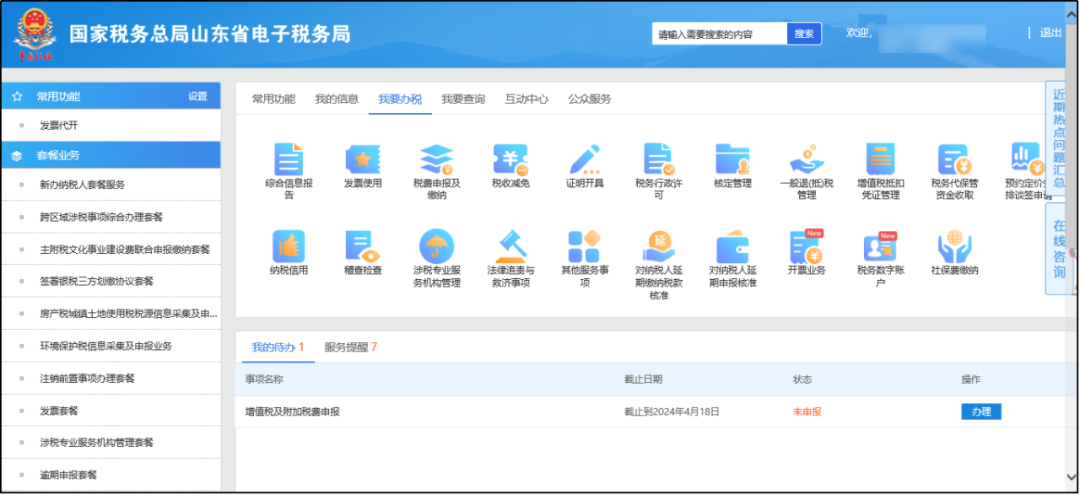Open 环境保护税信息采集及申报业务
Viewport: 1080px width, 495px height.
[105, 346]
